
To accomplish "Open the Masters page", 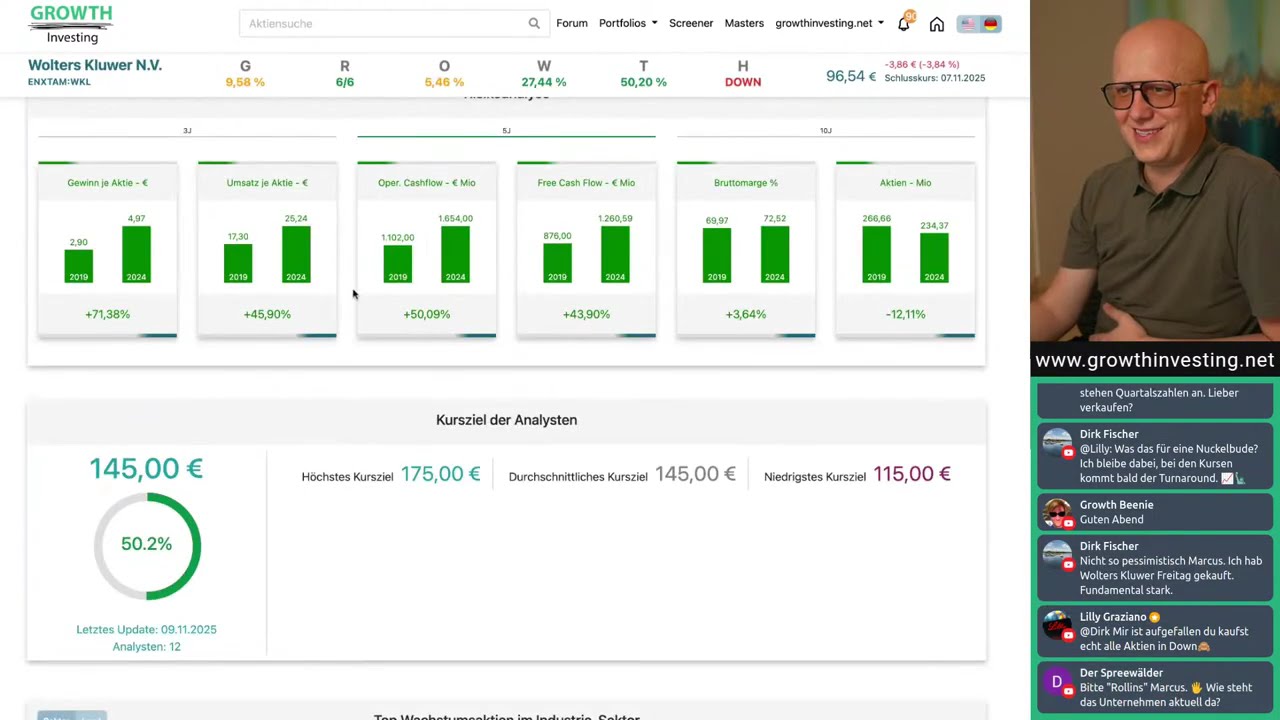I will [x=744, y=23].
